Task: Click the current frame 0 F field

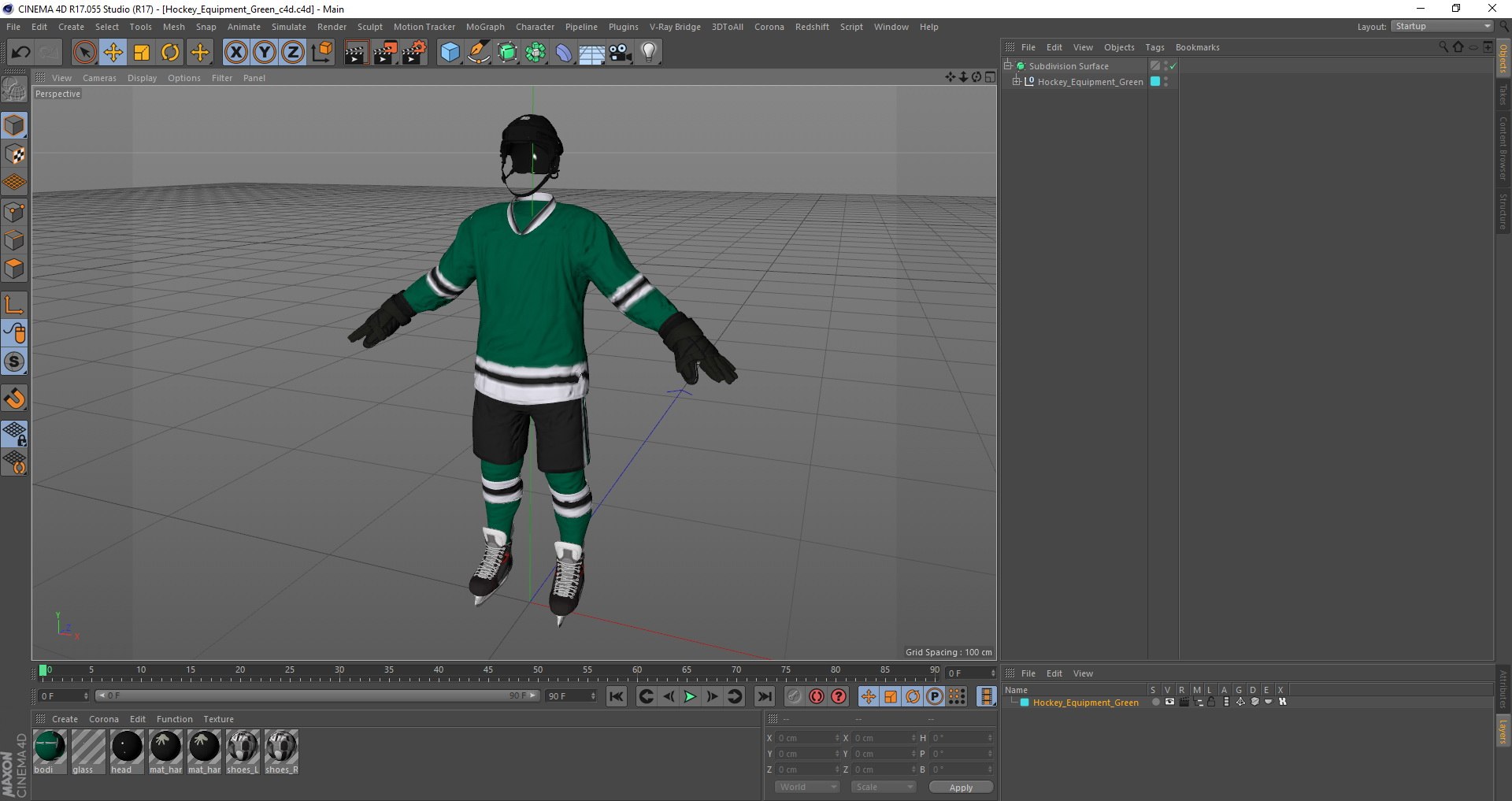Action: (x=65, y=696)
